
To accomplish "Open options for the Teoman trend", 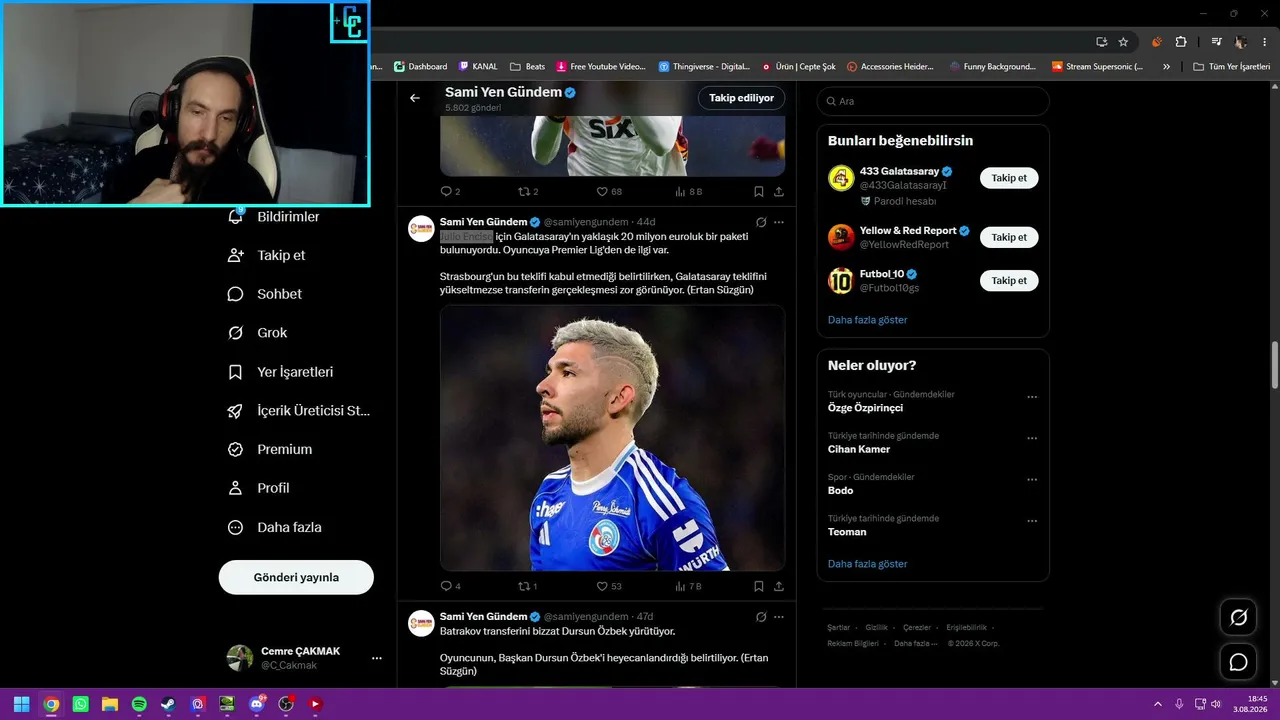I will tap(1032, 521).
